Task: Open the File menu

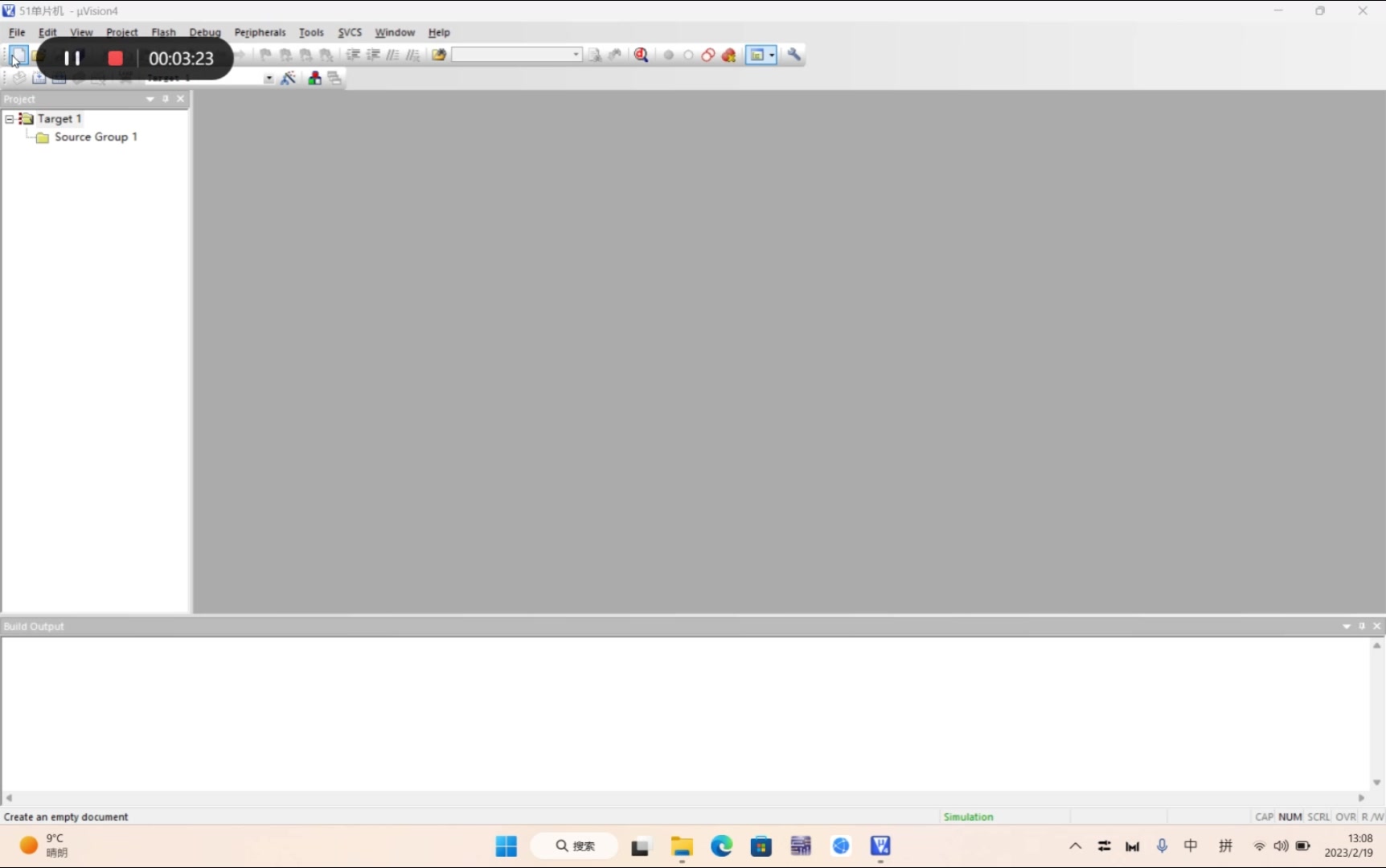Action: click(x=17, y=32)
